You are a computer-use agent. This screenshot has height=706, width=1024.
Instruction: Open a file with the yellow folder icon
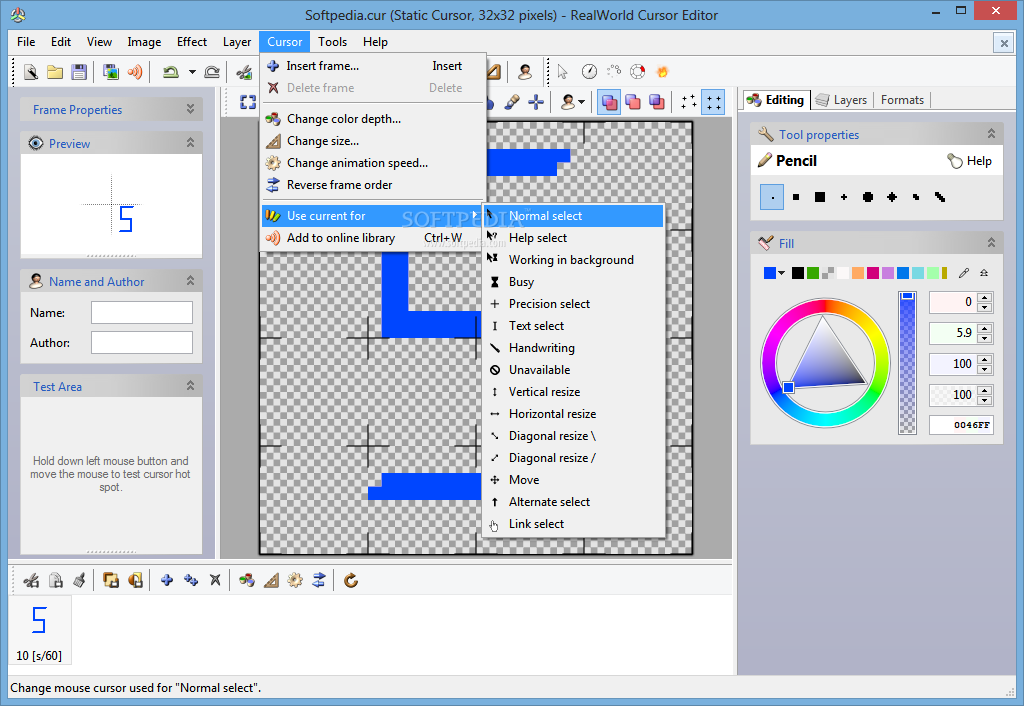pyautogui.click(x=55, y=72)
